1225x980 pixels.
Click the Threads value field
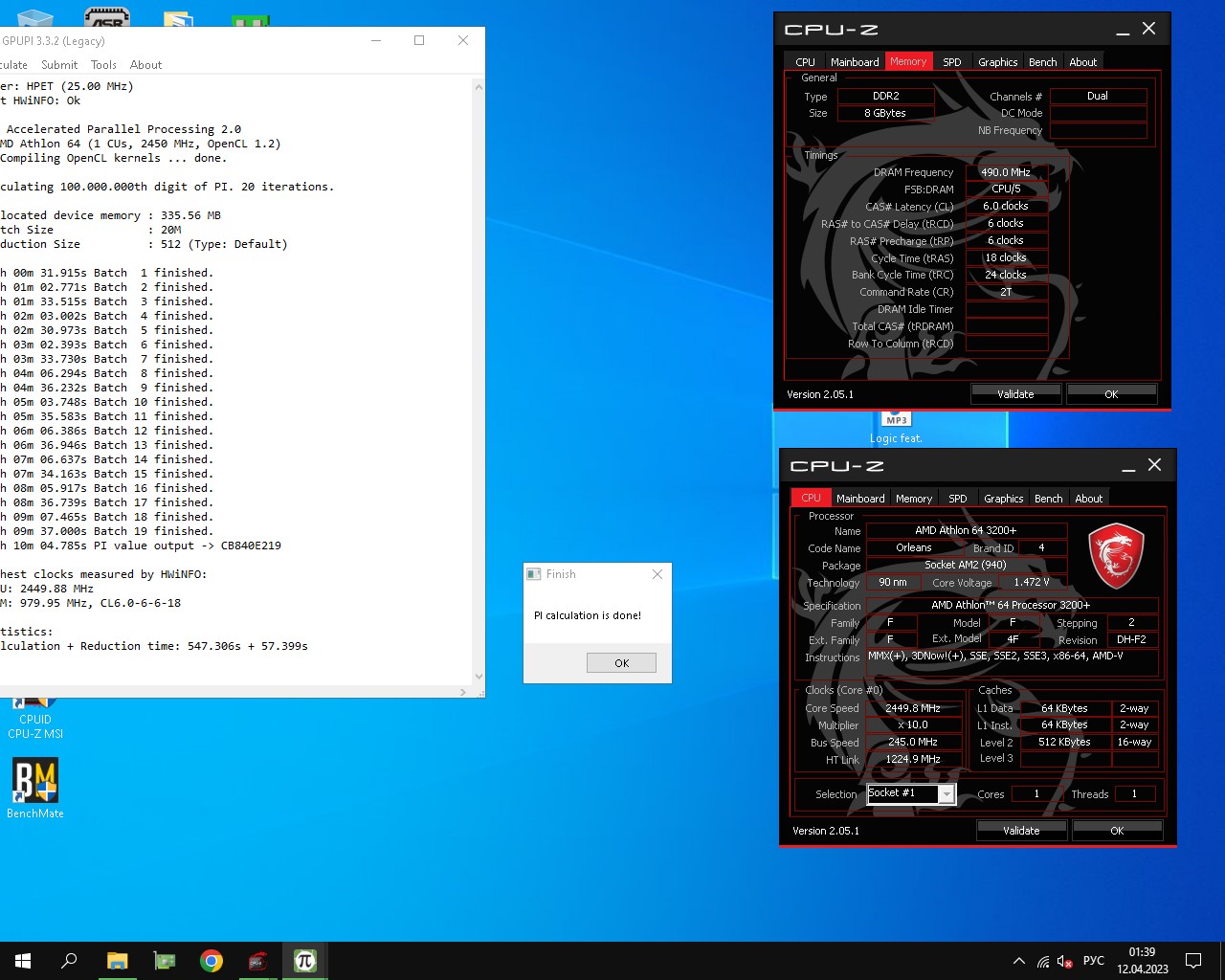coord(1134,794)
